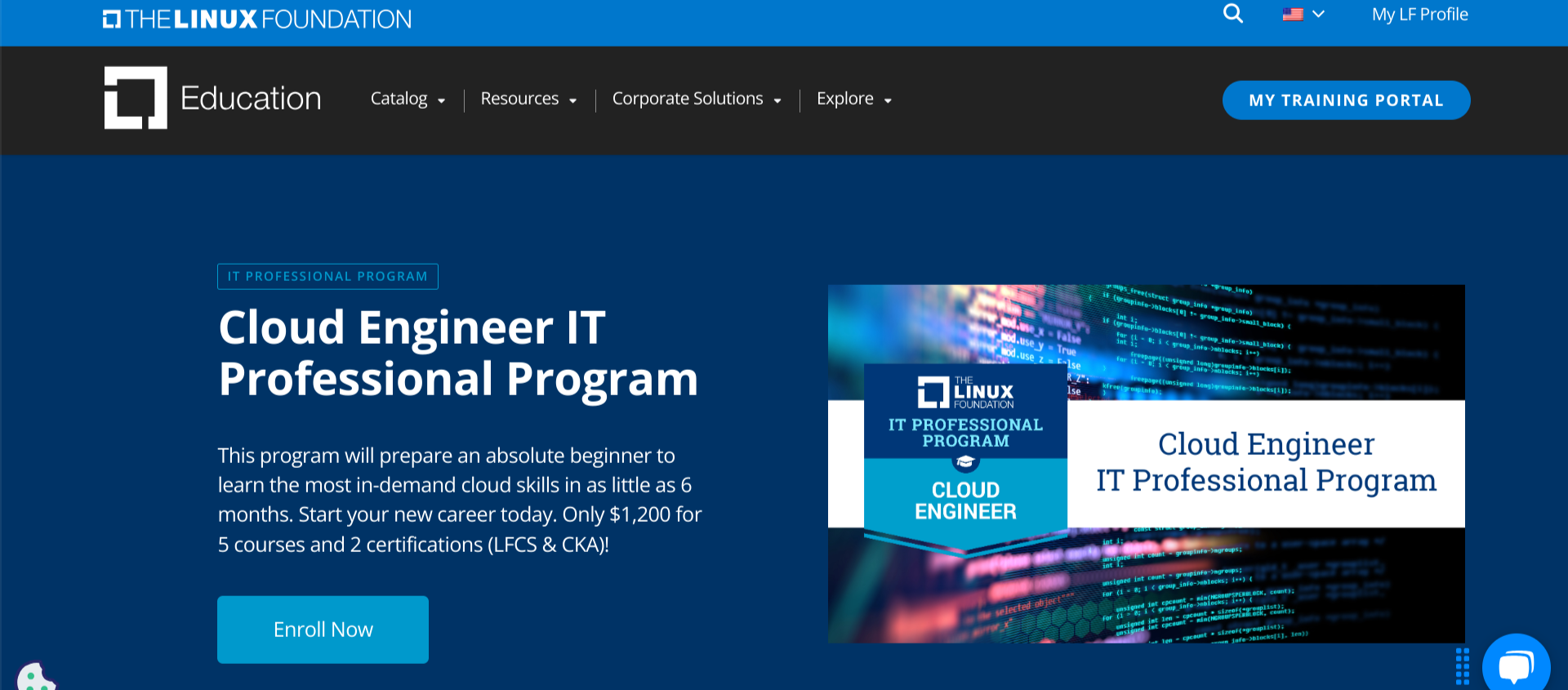Click the IT Professional Program tag

(x=327, y=277)
